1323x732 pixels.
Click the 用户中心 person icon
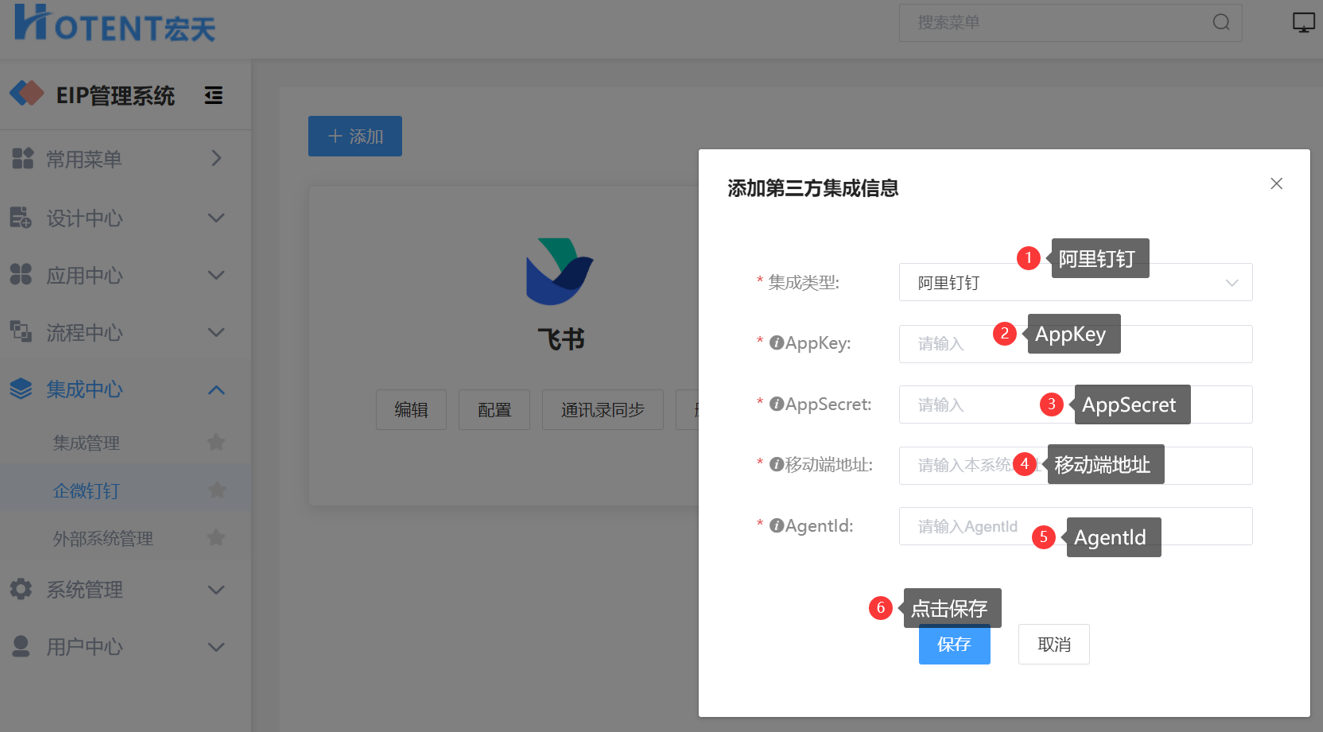[21, 647]
